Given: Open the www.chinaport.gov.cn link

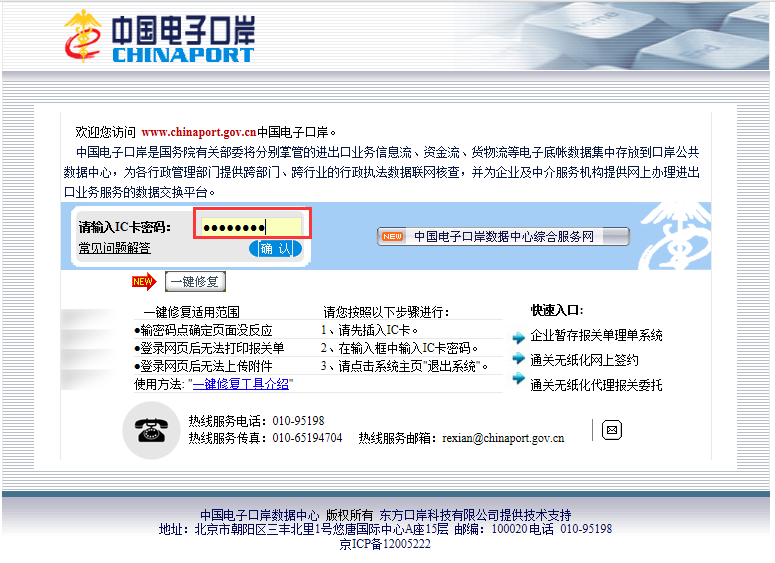Looking at the screenshot, I should click(199, 132).
